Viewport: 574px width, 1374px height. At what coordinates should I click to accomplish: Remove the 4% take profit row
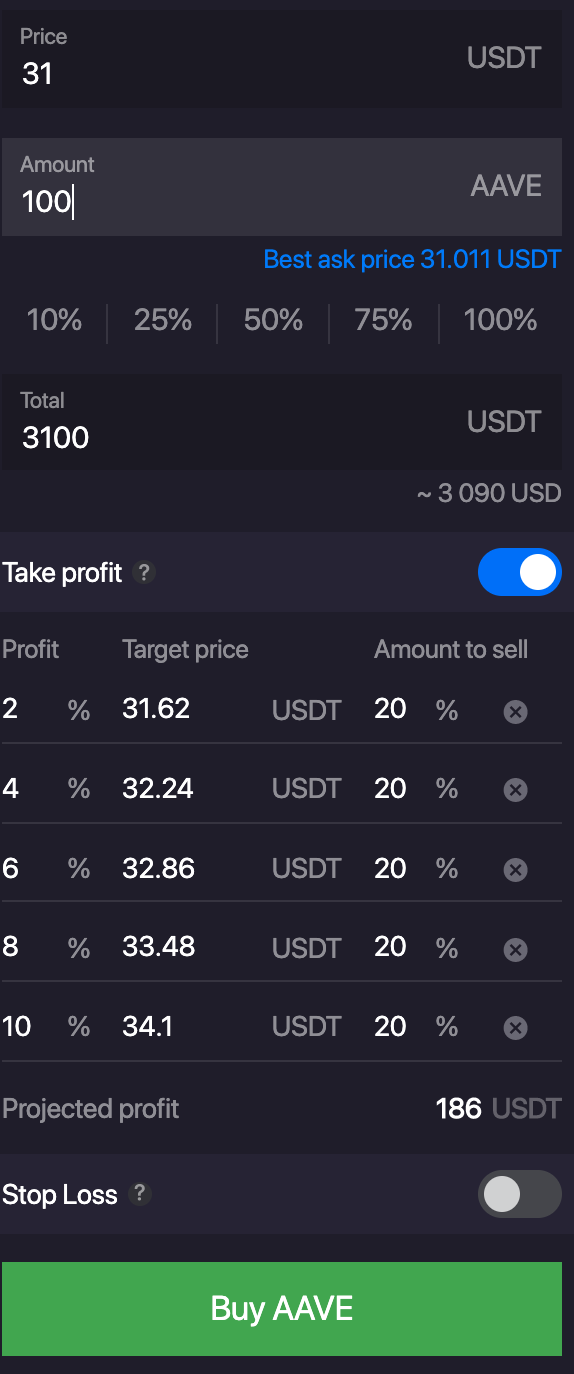coord(515,791)
